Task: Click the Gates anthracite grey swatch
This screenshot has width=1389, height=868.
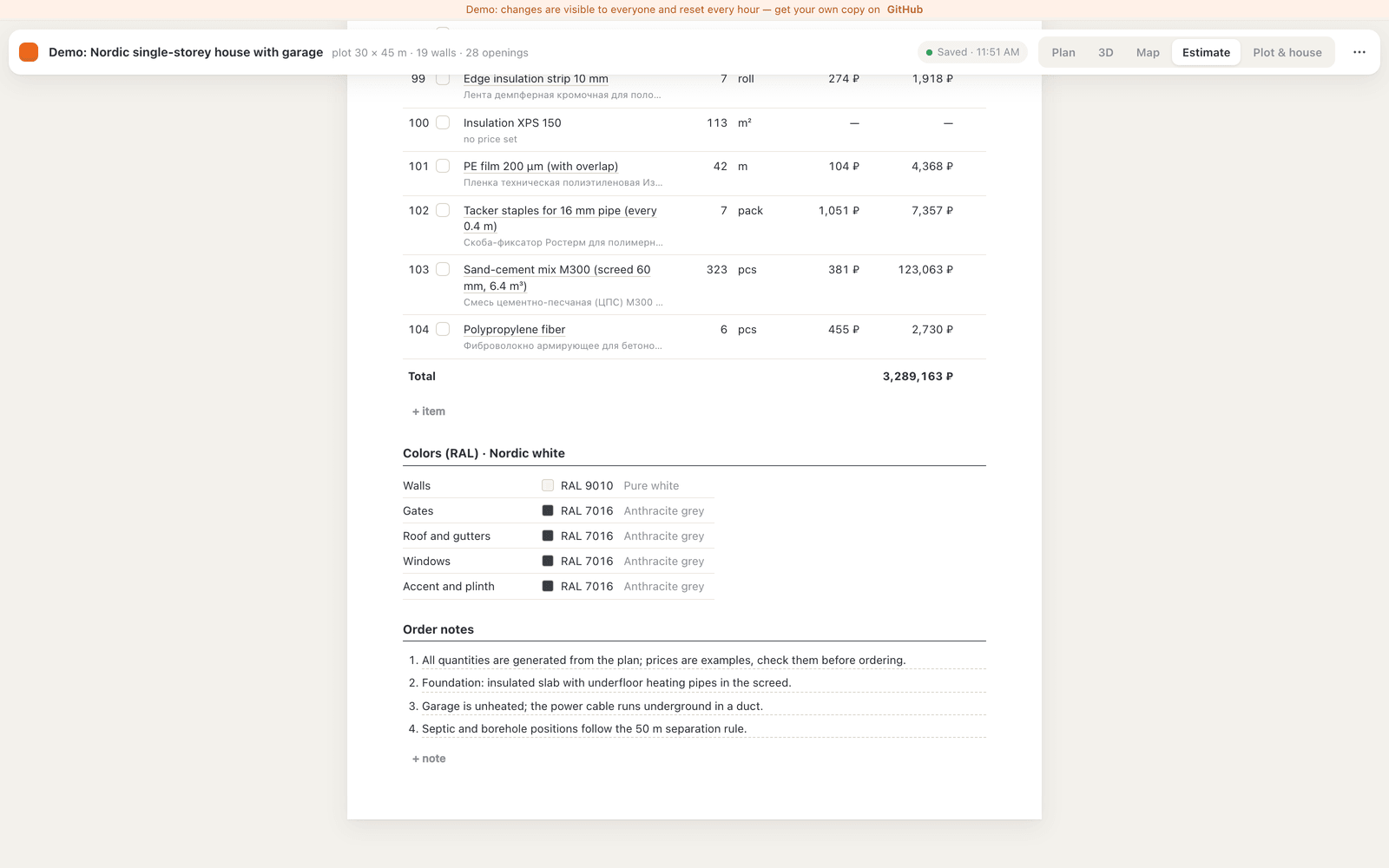Action: [x=548, y=510]
